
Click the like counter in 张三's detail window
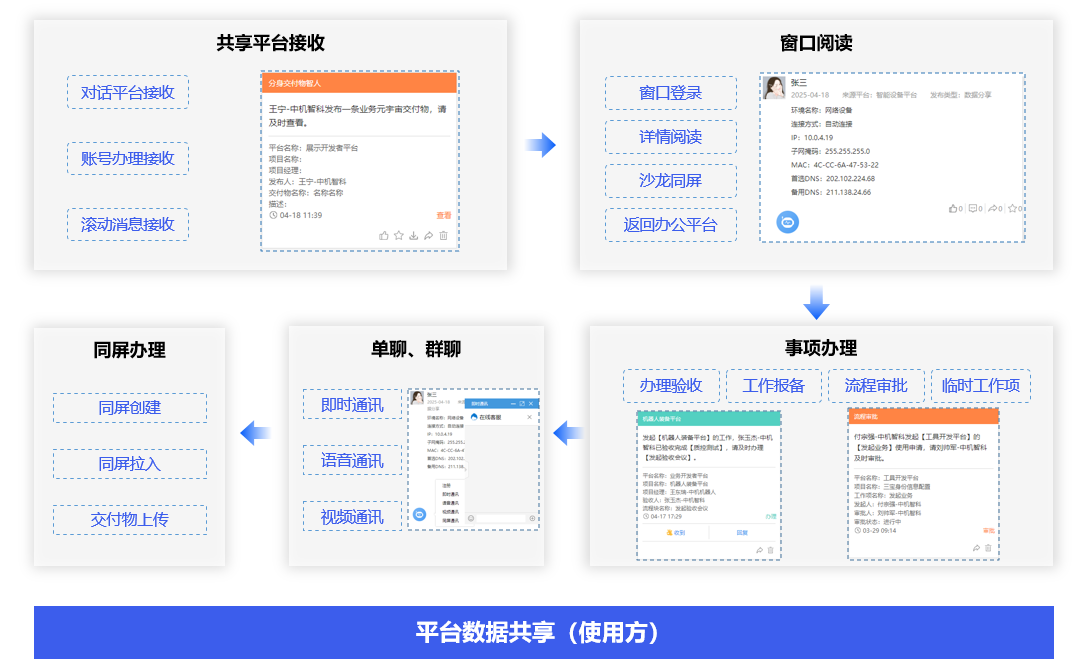(x=955, y=209)
